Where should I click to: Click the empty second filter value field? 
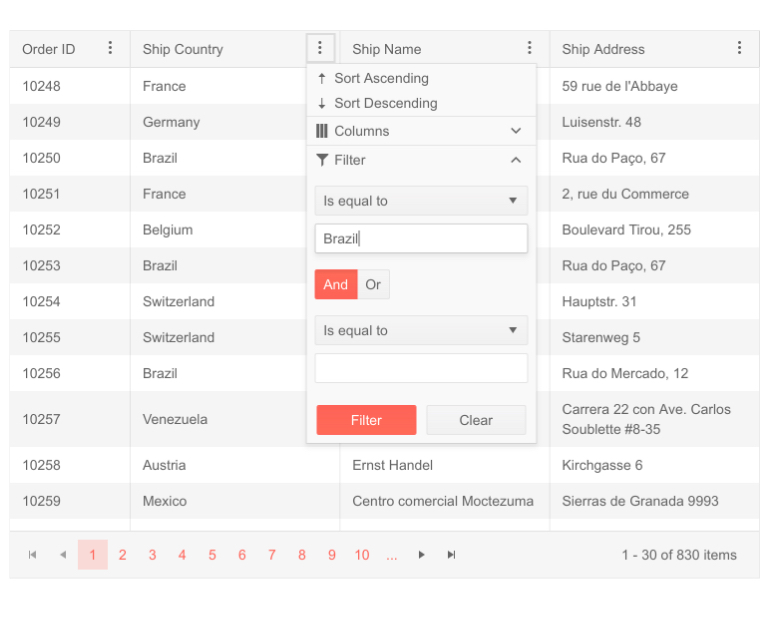[421, 368]
